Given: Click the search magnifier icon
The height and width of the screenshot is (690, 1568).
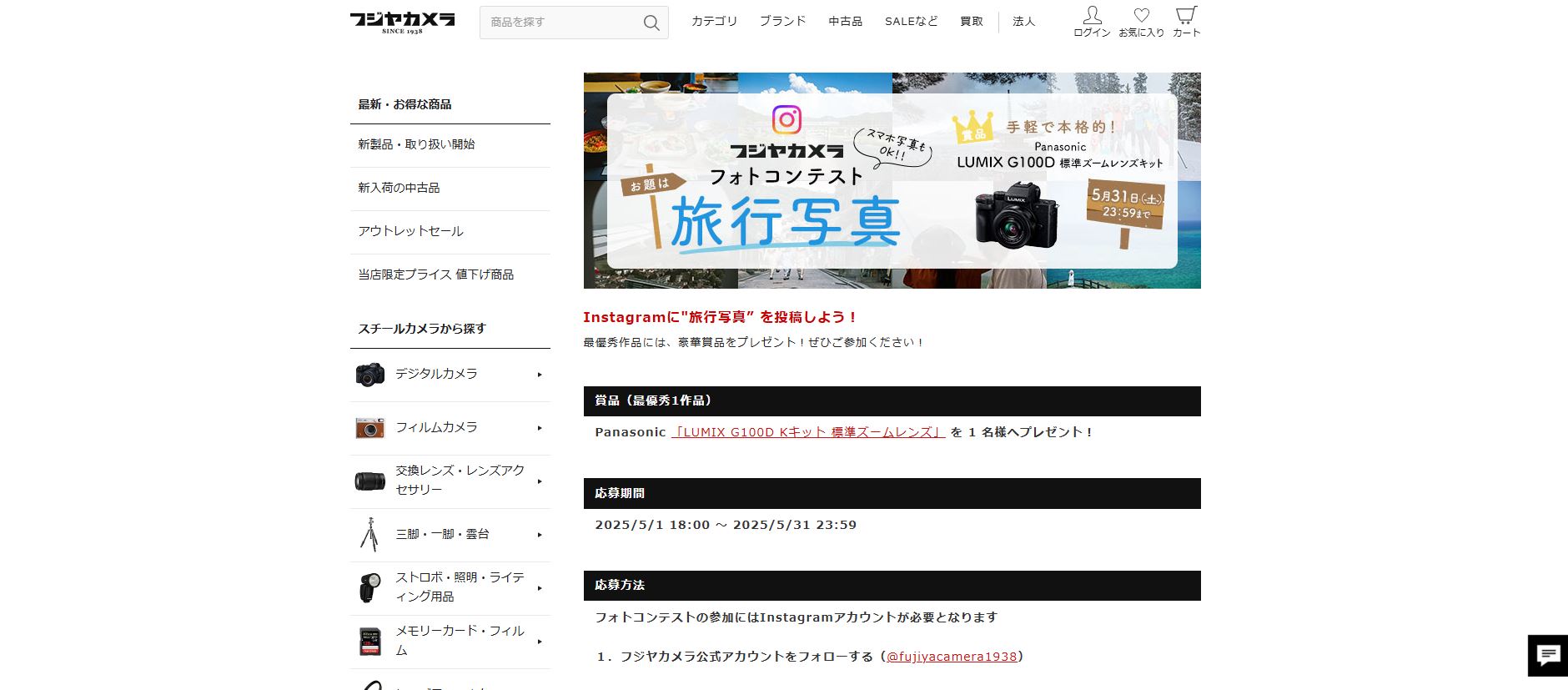Looking at the screenshot, I should coord(651,23).
